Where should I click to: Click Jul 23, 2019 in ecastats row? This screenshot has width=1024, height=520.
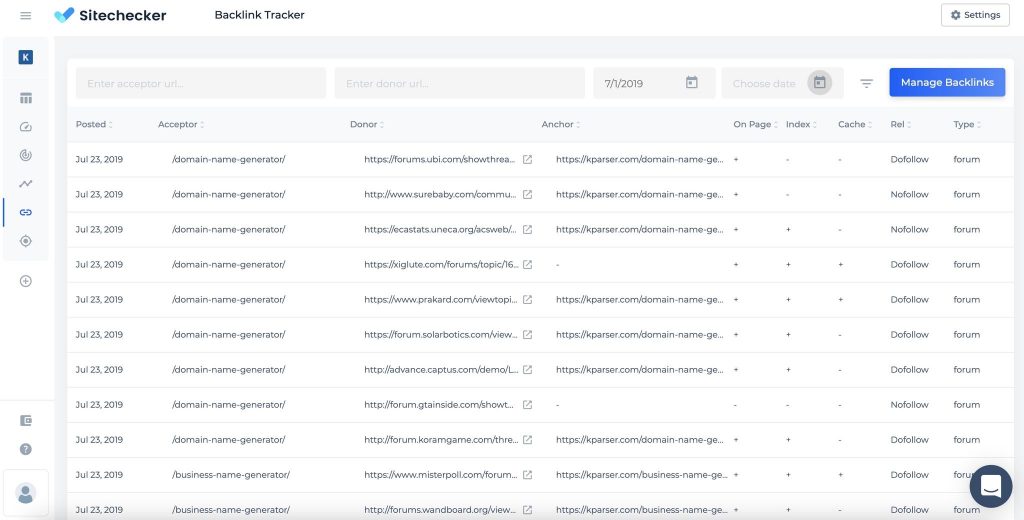(x=99, y=229)
